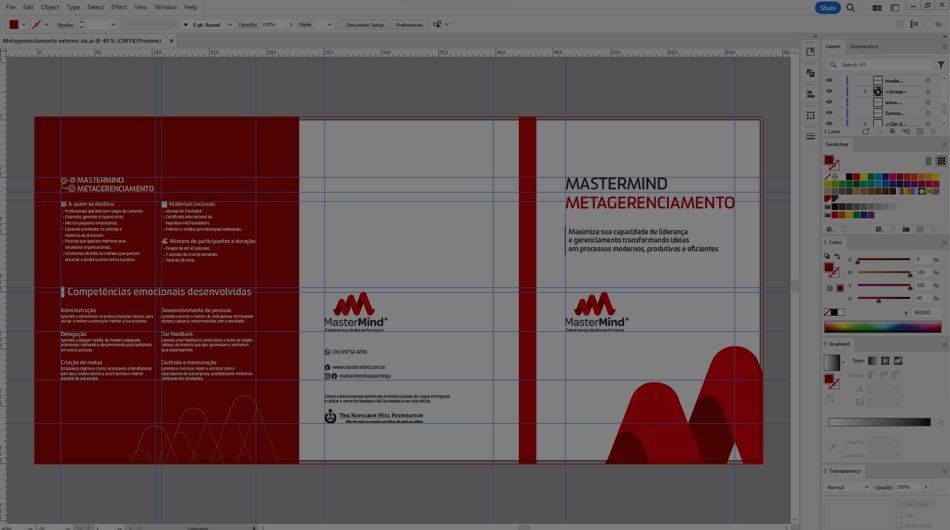Screen dimensions: 950x530
Task: Click the New Color Group folder icon
Action: pyautogui.click(x=906, y=230)
